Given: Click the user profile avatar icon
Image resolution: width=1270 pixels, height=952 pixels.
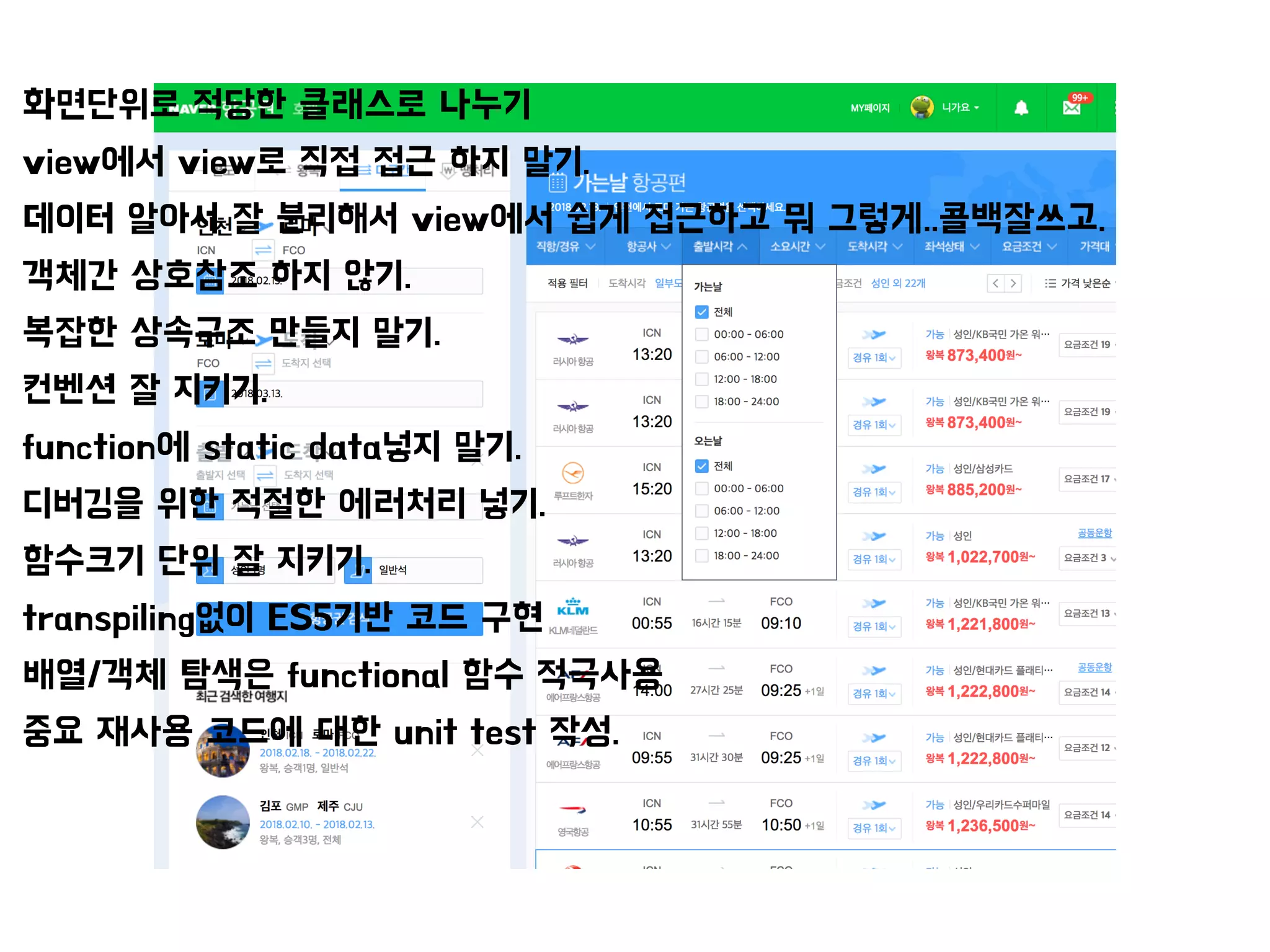Looking at the screenshot, I should 922,107.
